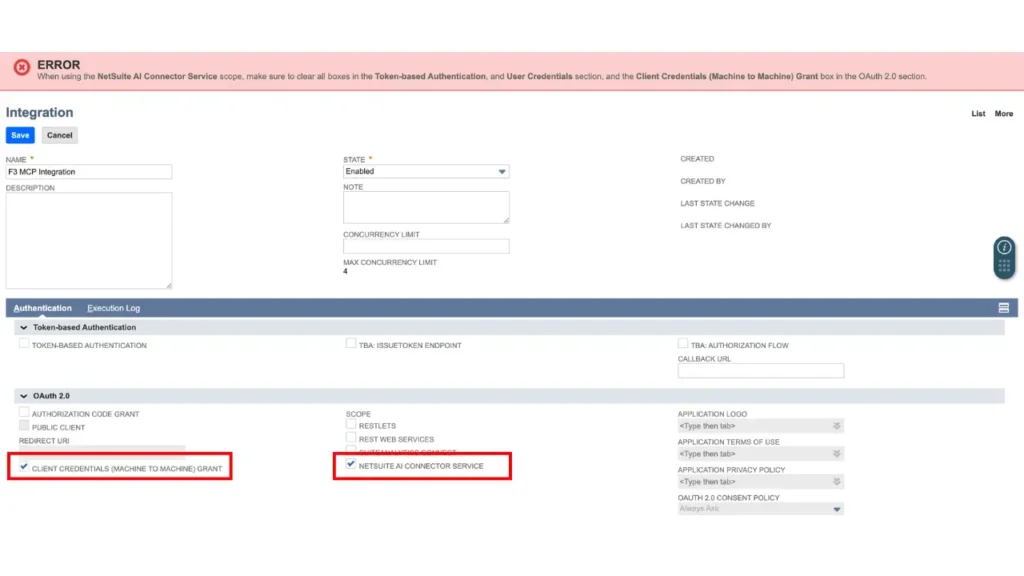Uncheck CLIENT CREDENTIALS (MACHINE TO MACHINE) GRANT

point(24,465)
